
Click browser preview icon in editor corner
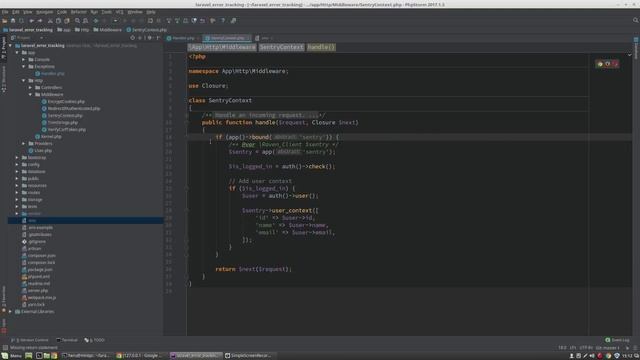[600, 64]
